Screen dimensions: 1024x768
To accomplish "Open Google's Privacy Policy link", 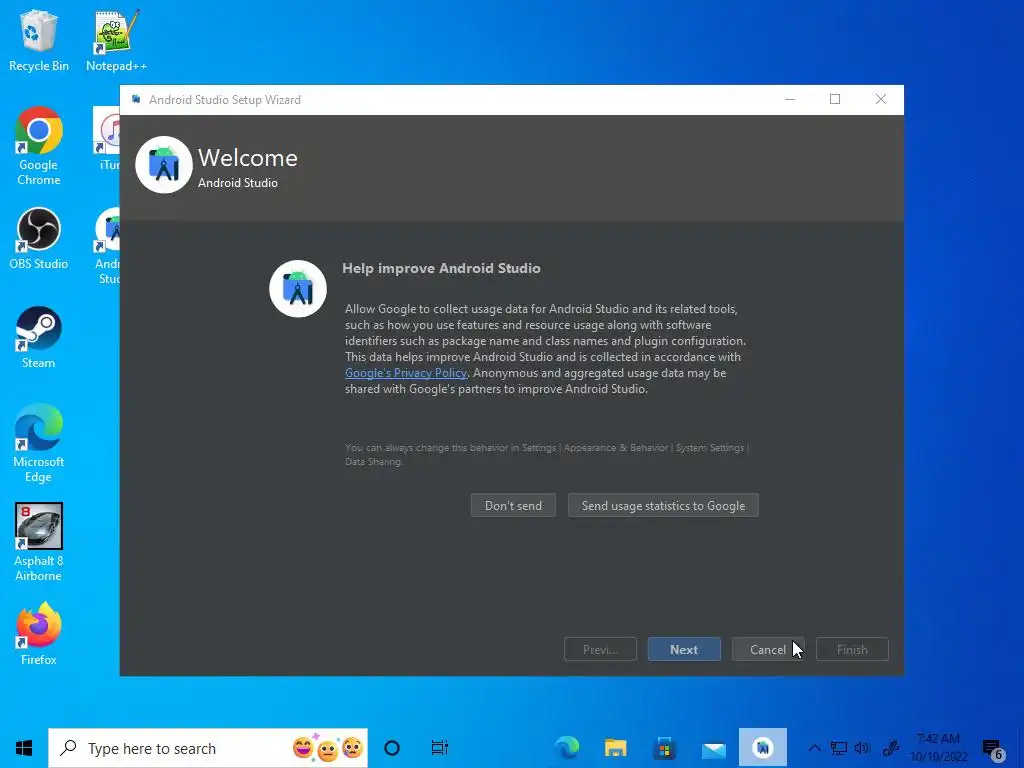I will (406, 373).
